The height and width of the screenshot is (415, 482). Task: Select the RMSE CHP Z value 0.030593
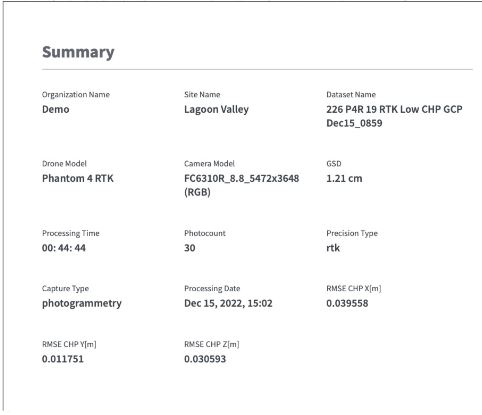coord(205,359)
